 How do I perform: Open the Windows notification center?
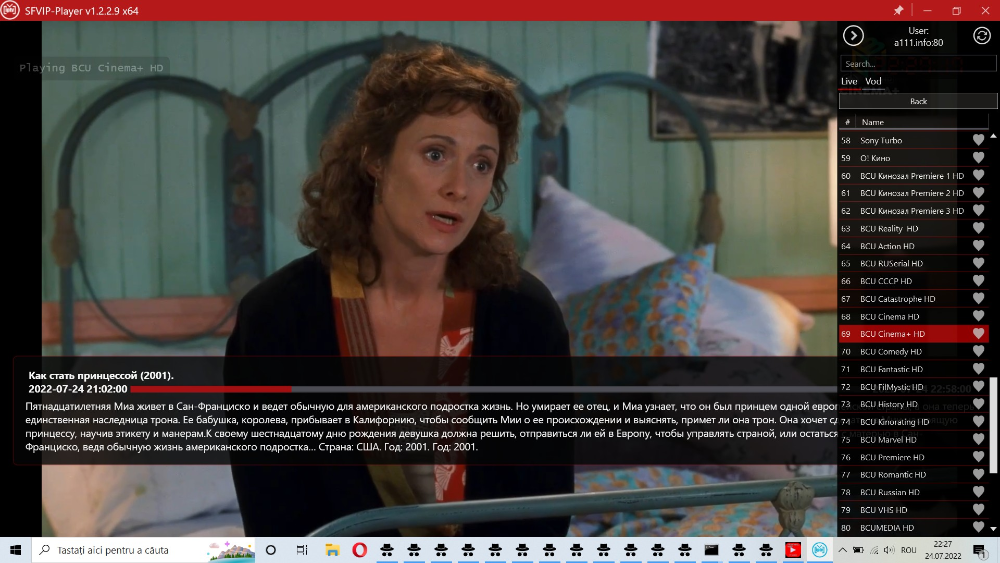click(x=980, y=550)
